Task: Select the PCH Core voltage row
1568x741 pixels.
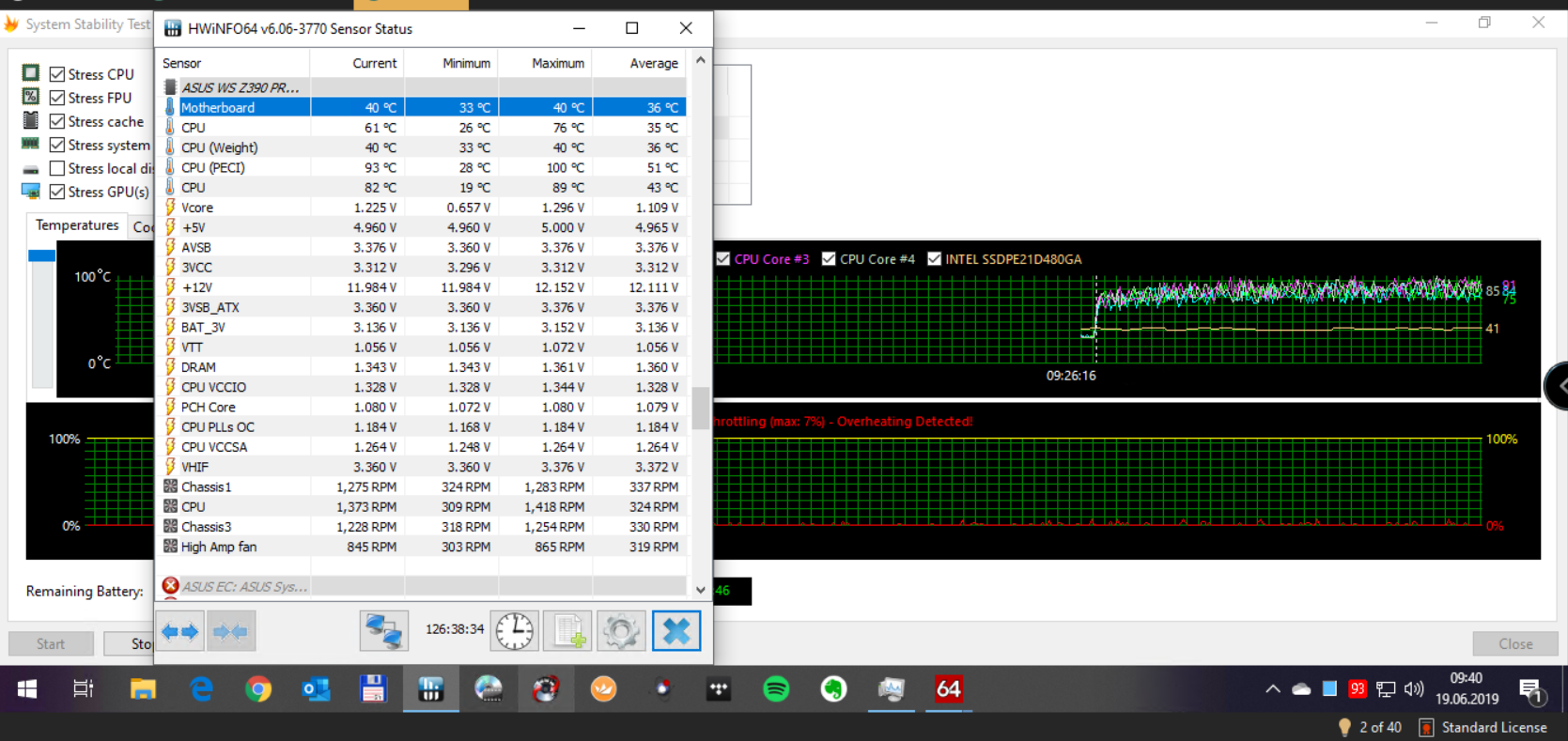Action: 423,407
